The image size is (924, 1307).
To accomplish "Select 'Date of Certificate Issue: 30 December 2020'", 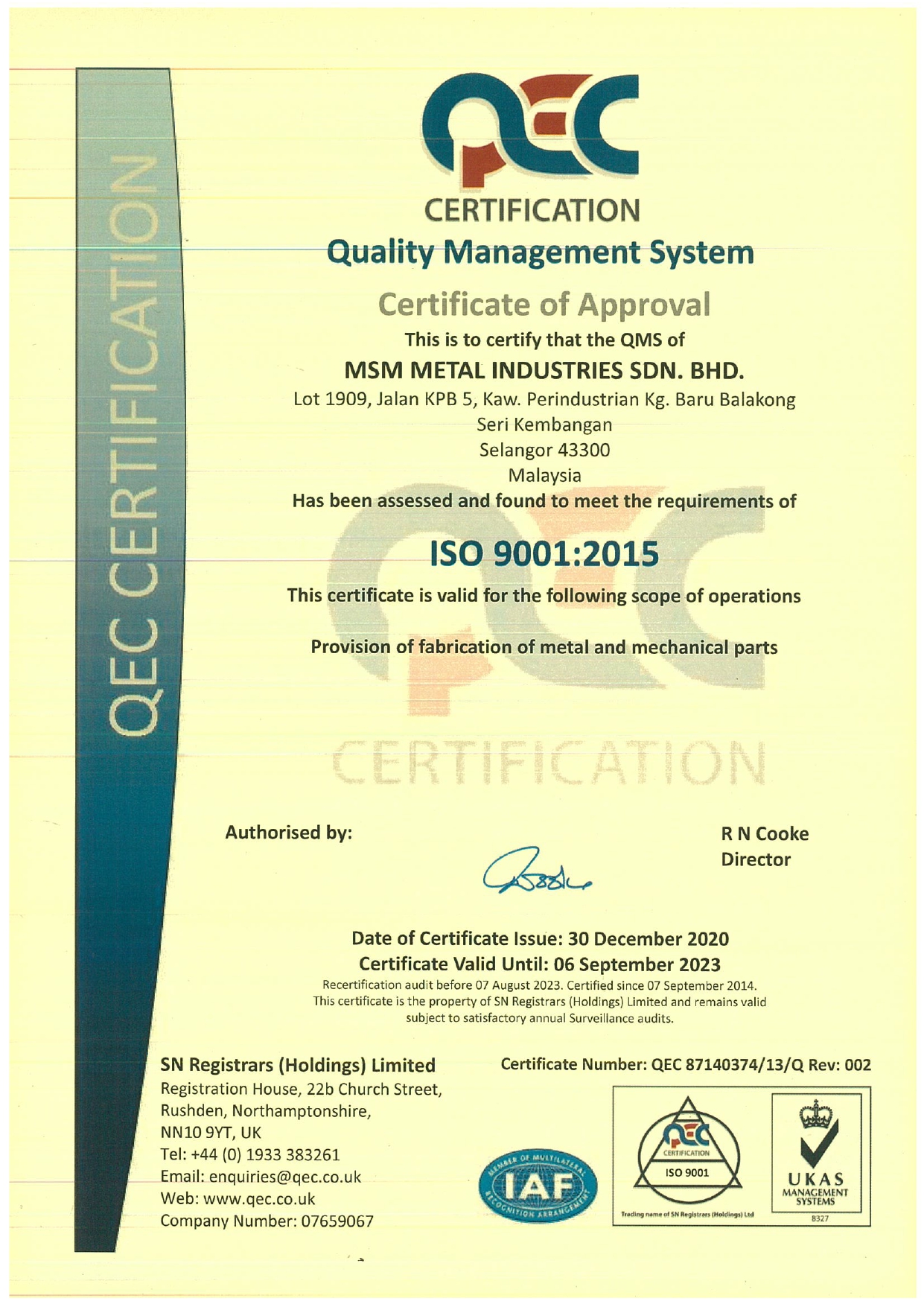I will [x=540, y=938].
